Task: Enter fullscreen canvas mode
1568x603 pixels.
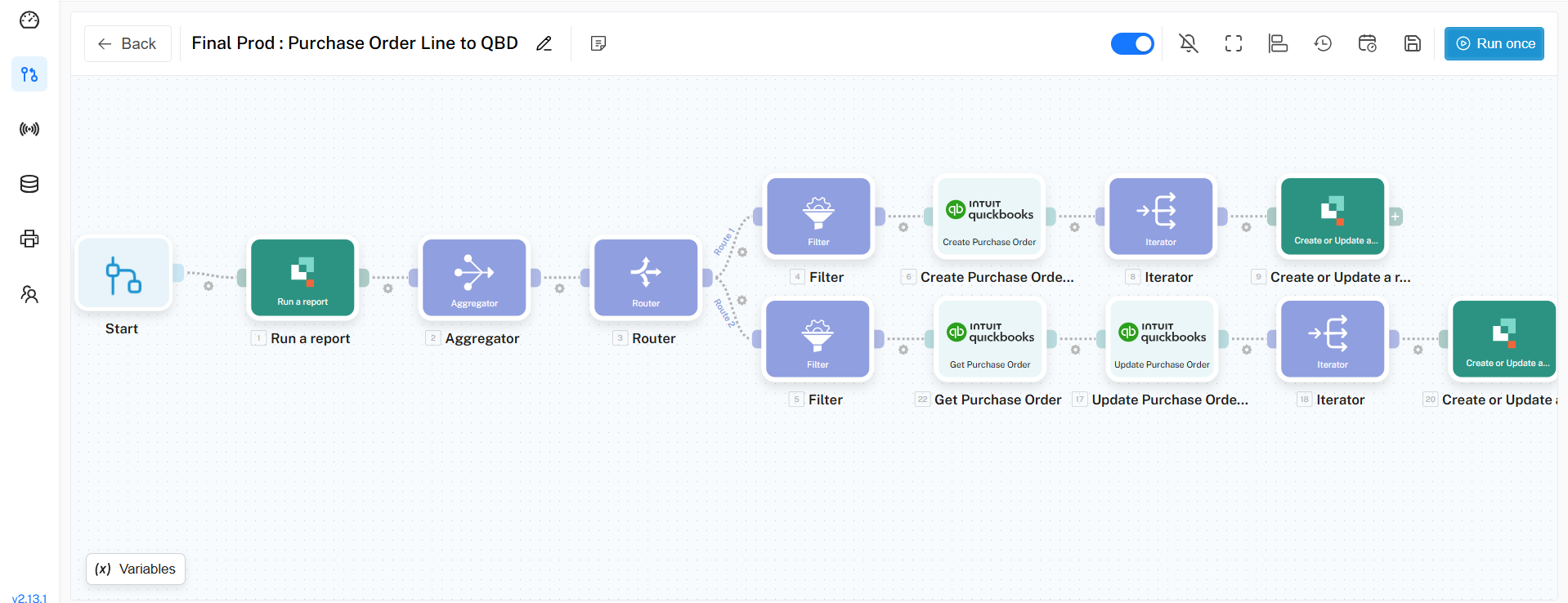Action: tap(1234, 43)
